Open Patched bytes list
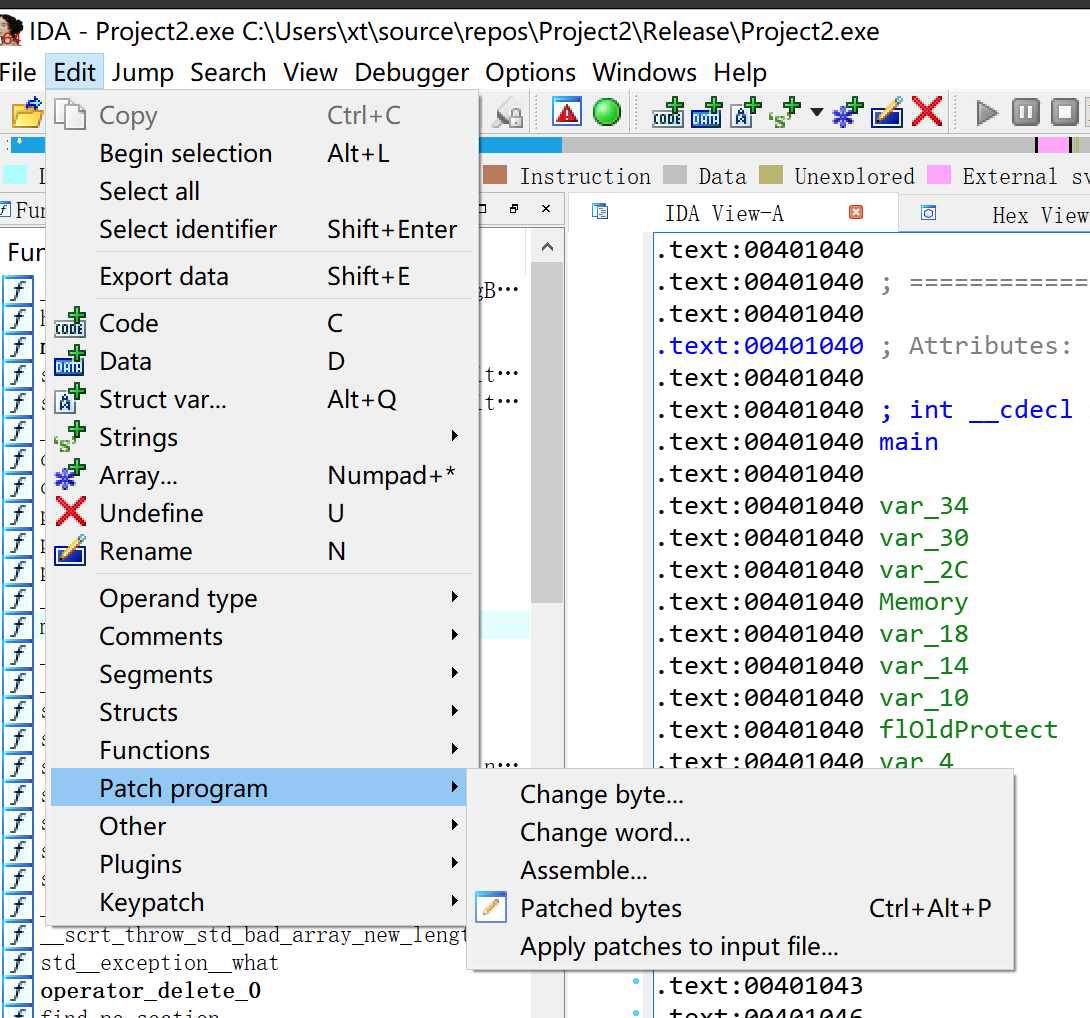 coord(740,907)
